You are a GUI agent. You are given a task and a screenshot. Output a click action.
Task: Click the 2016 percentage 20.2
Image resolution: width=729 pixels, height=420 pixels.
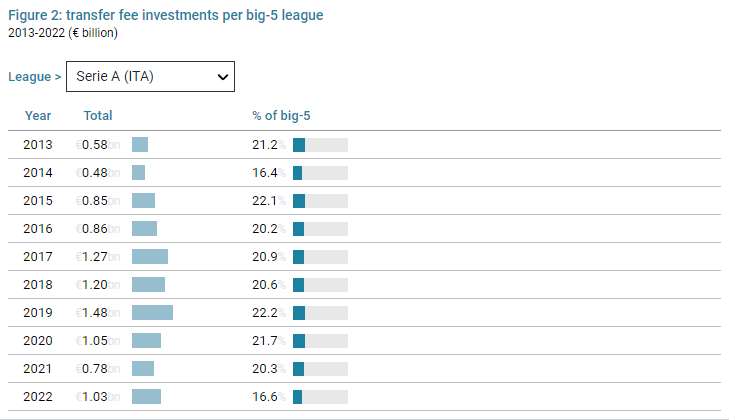pos(265,229)
